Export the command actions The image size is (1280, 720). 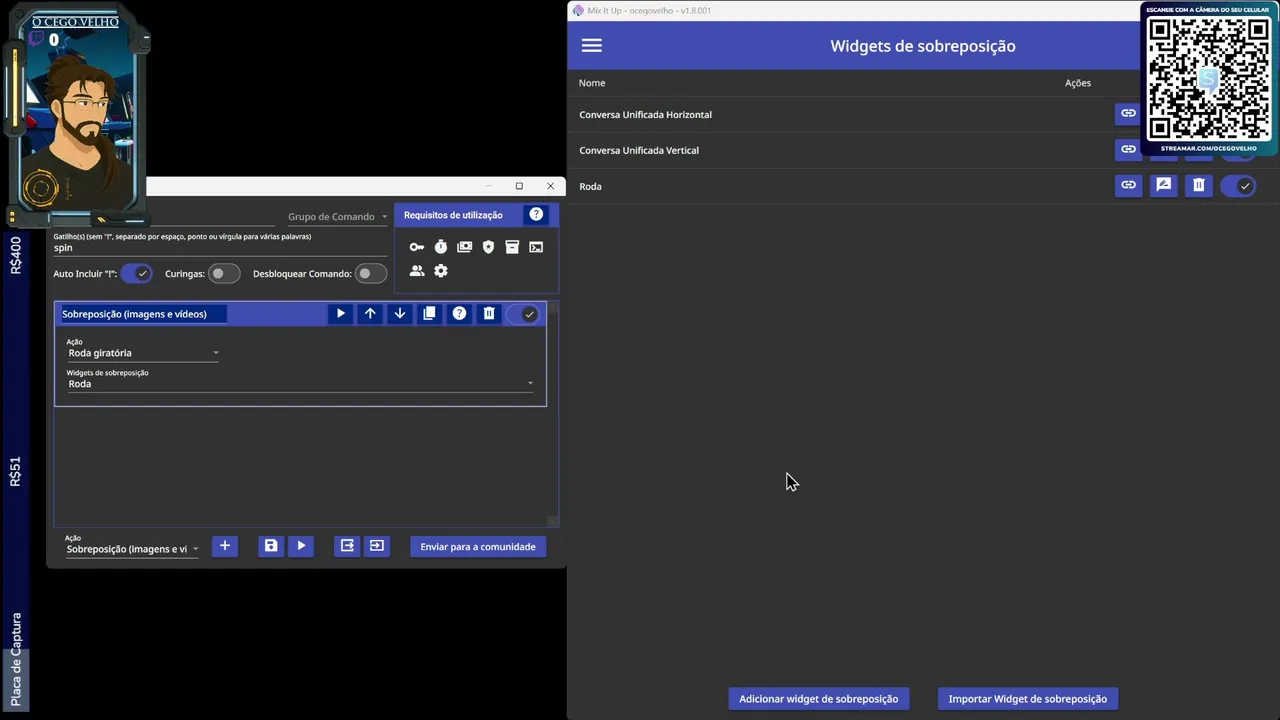coord(347,546)
